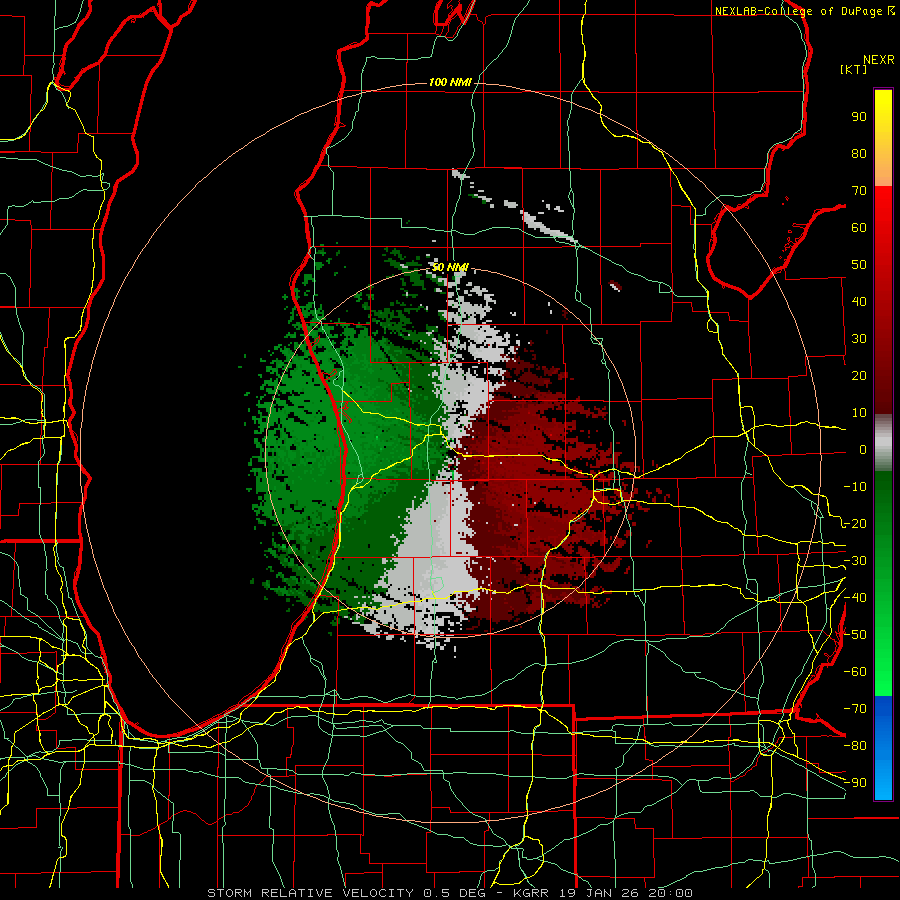Click the -10 value on the velocity scale
This screenshot has height=900, width=900.
point(855,487)
